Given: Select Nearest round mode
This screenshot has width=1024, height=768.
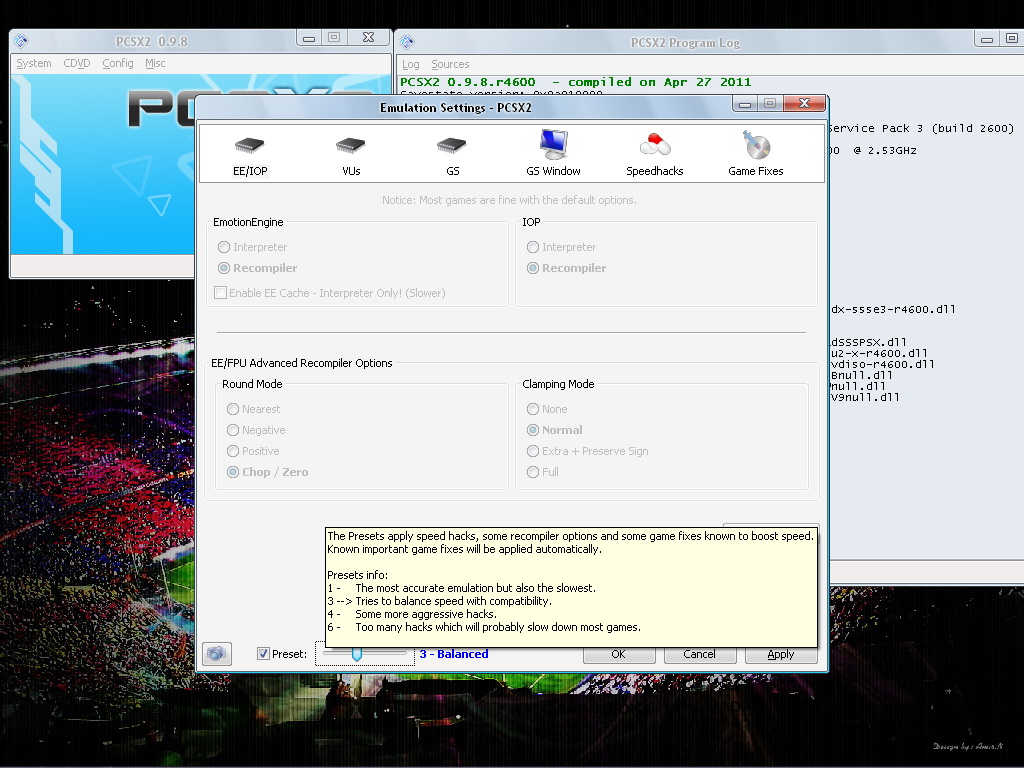Looking at the screenshot, I should click(x=232, y=409).
